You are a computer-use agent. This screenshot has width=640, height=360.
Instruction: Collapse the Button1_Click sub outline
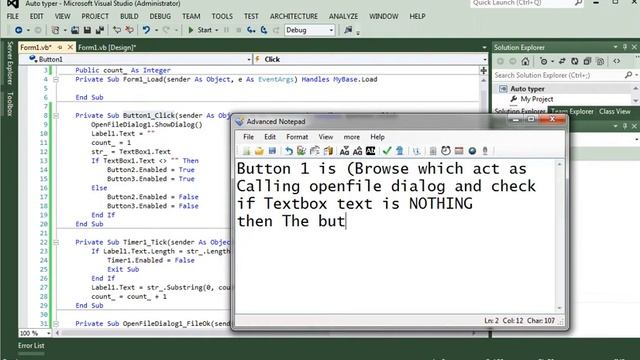coord(56,116)
